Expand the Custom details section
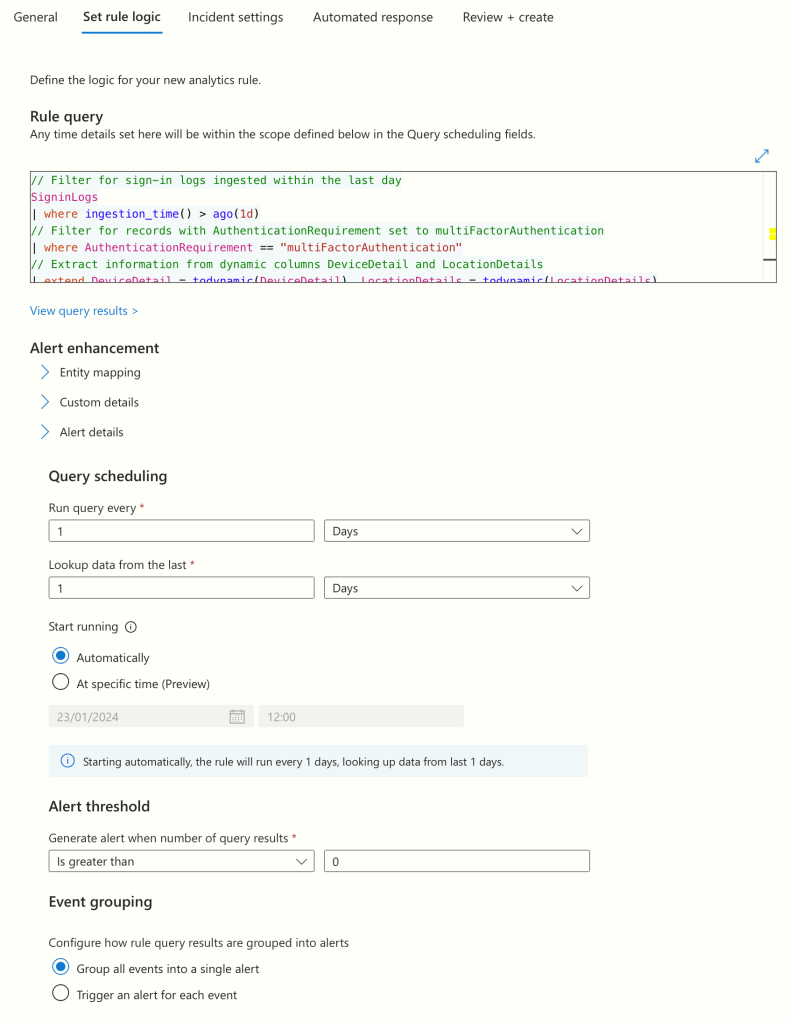 (45, 402)
